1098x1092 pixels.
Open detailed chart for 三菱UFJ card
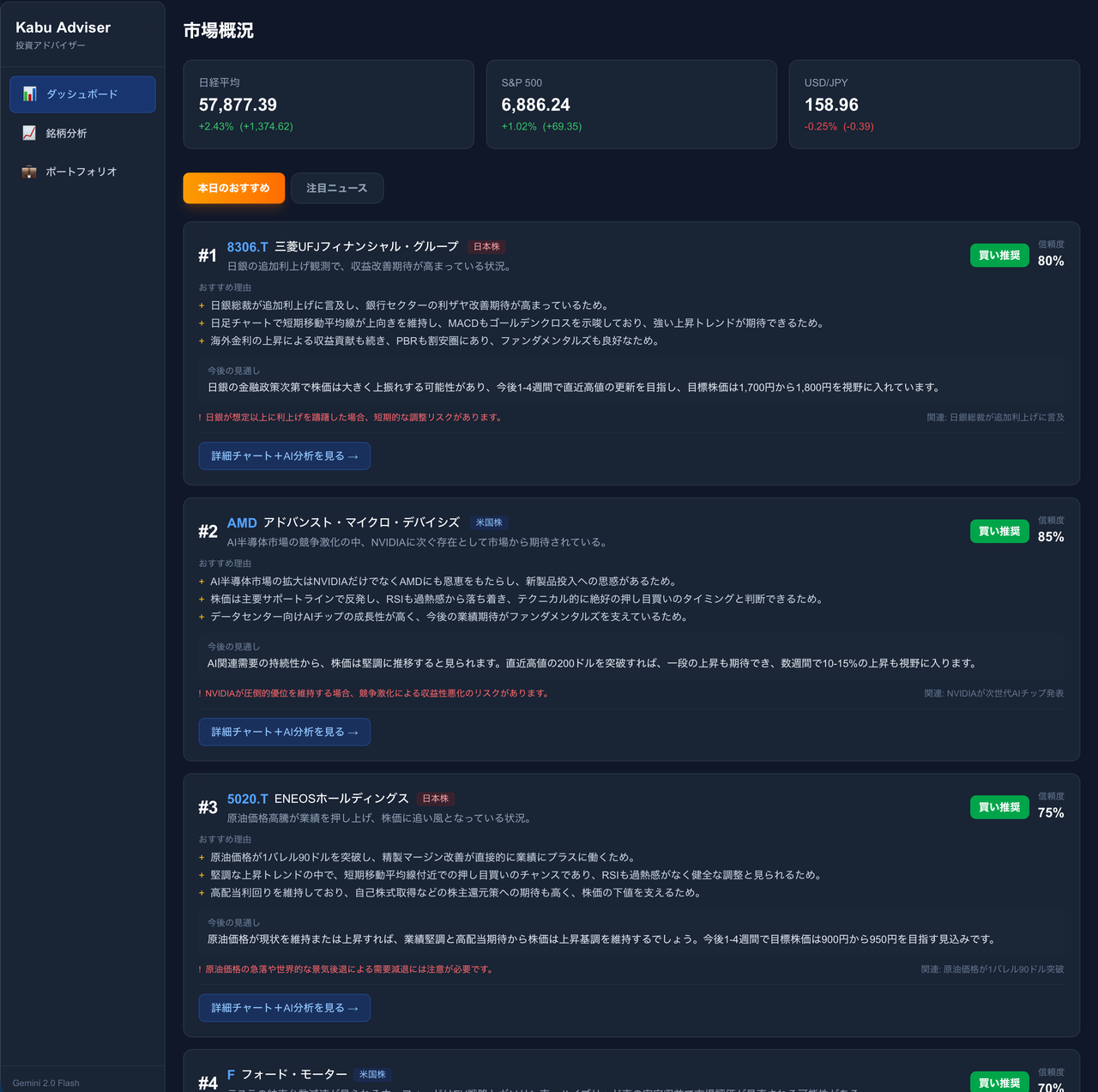285,456
